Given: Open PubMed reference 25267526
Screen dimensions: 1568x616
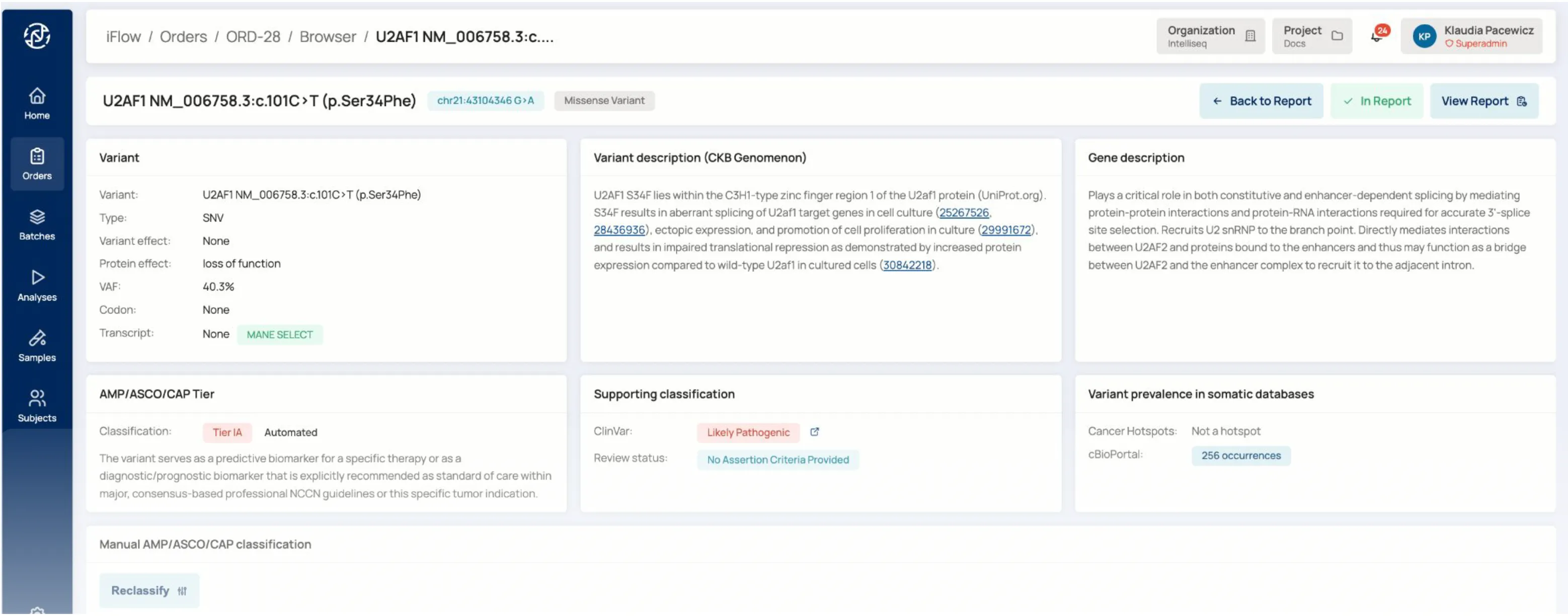Looking at the screenshot, I should pyautogui.click(x=964, y=212).
